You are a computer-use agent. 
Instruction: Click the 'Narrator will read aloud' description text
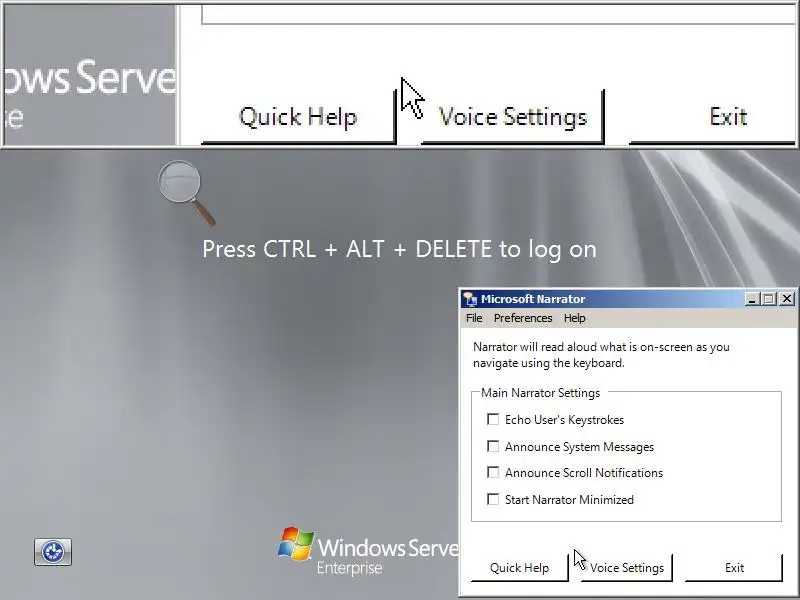(601, 355)
